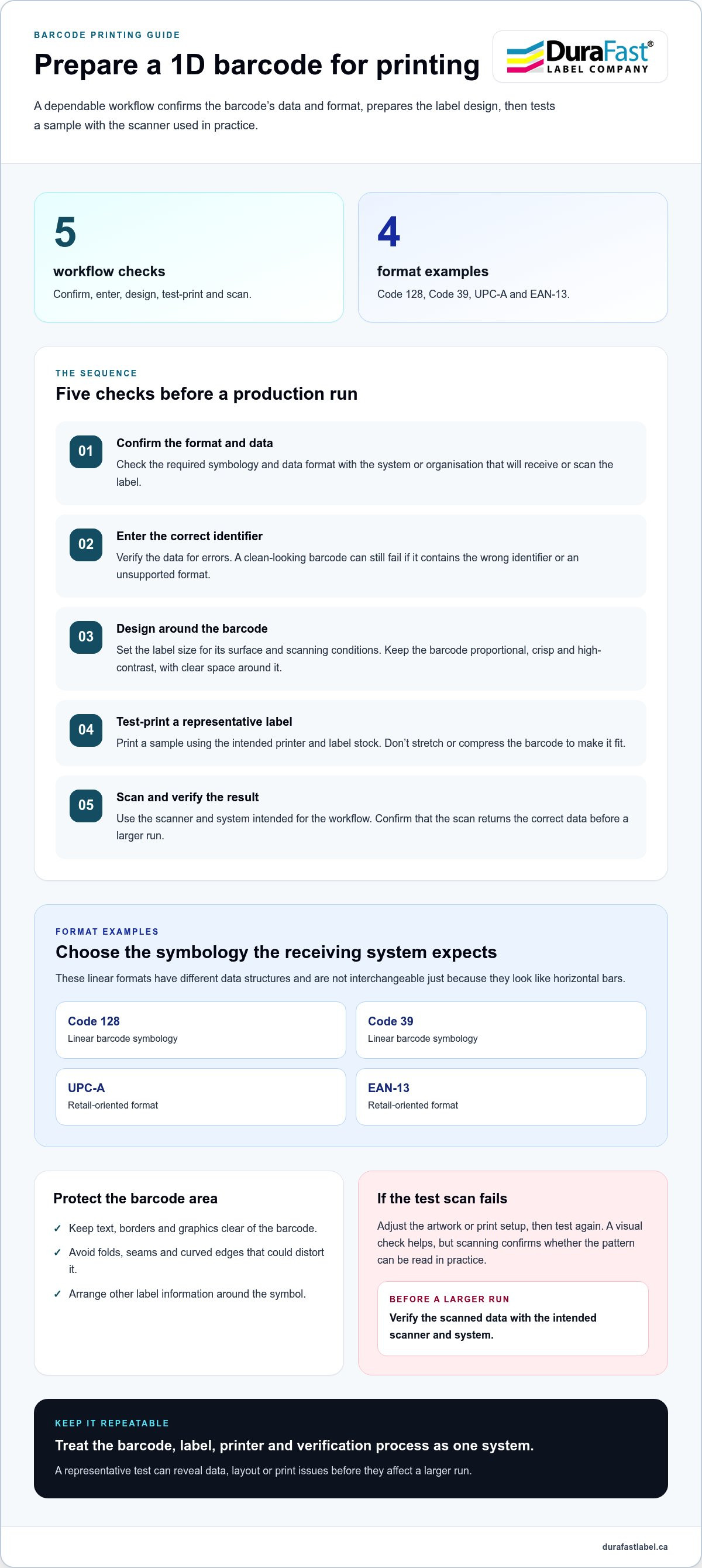Click checkmark beside Avoid folds, seams
702x1568 pixels.
(x=57, y=1252)
